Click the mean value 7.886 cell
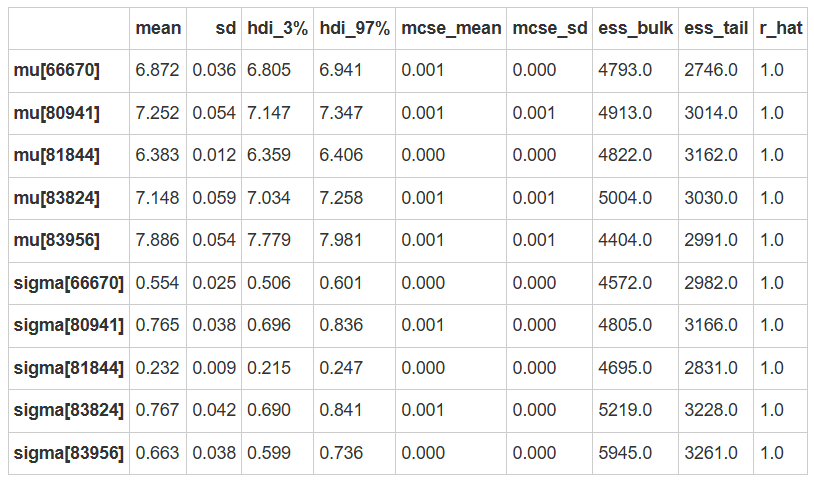 pos(158,241)
